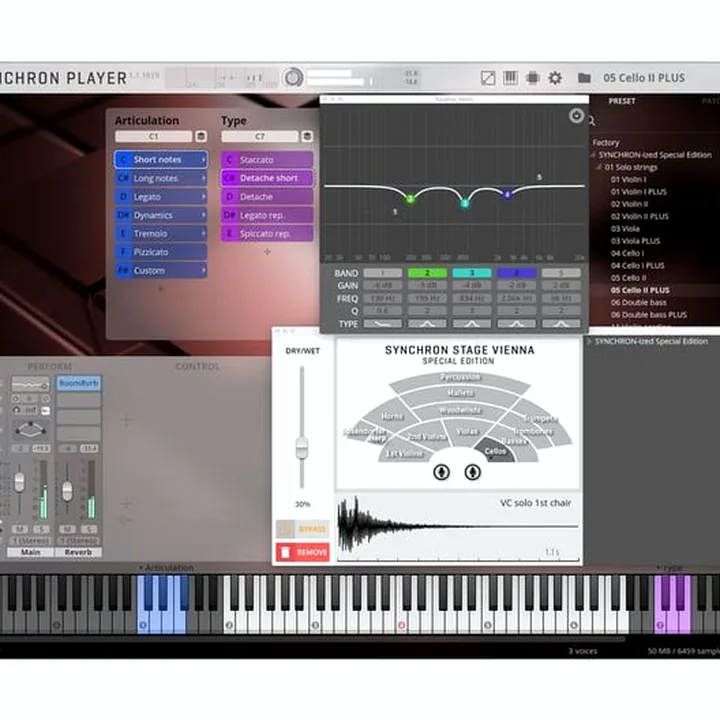
Task: Select band 1 low-shelf filter type
Action: (382, 324)
